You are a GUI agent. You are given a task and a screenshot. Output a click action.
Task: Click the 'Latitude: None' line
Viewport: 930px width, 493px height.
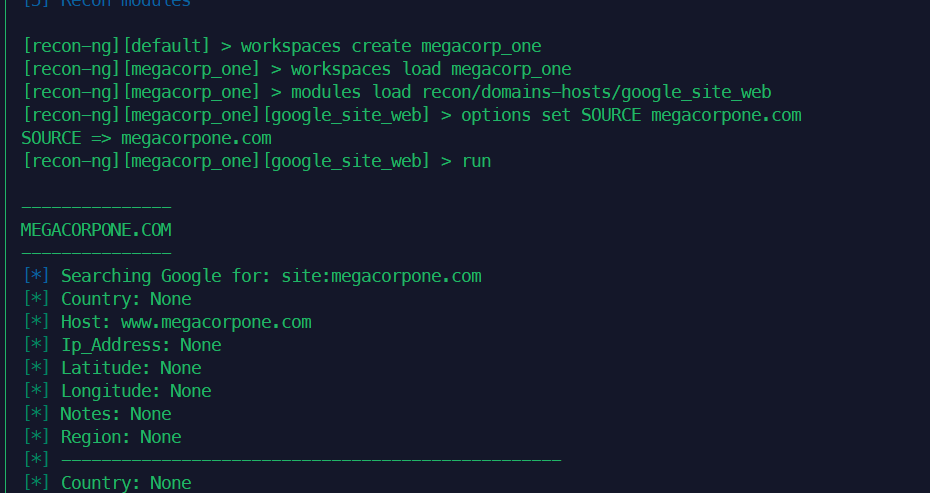pos(131,368)
